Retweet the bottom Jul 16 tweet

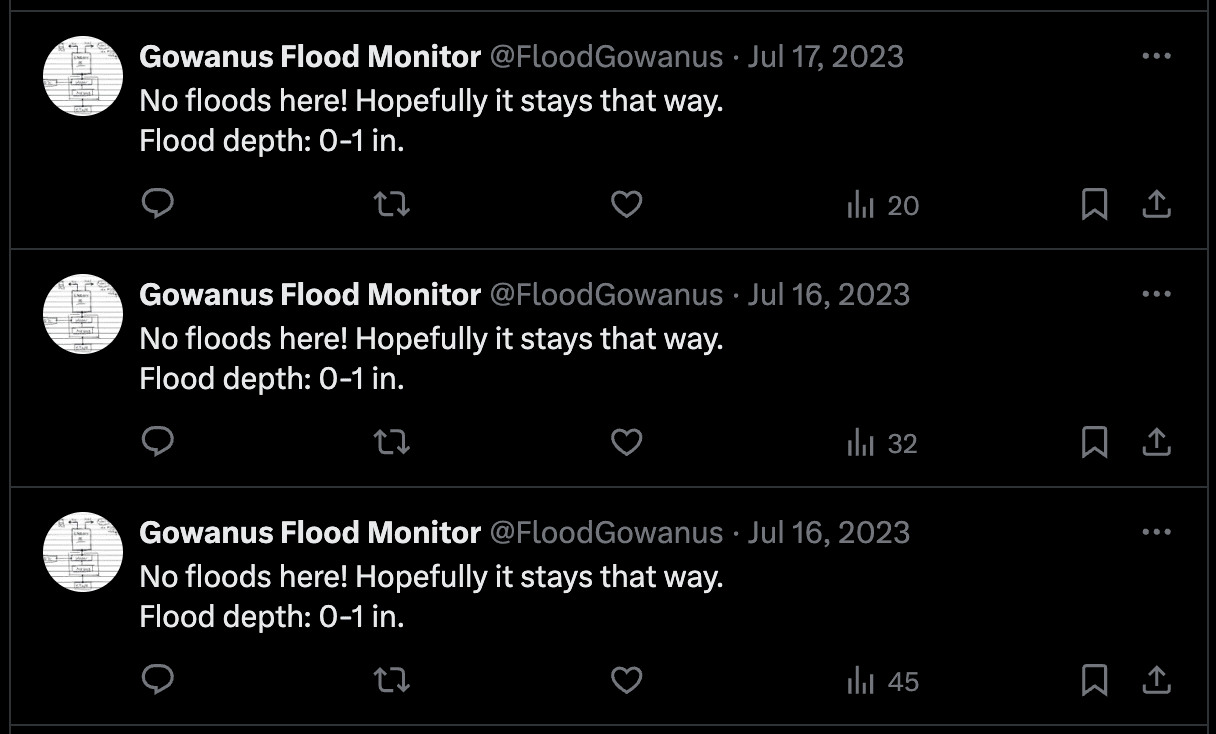click(x=391, y=680)
